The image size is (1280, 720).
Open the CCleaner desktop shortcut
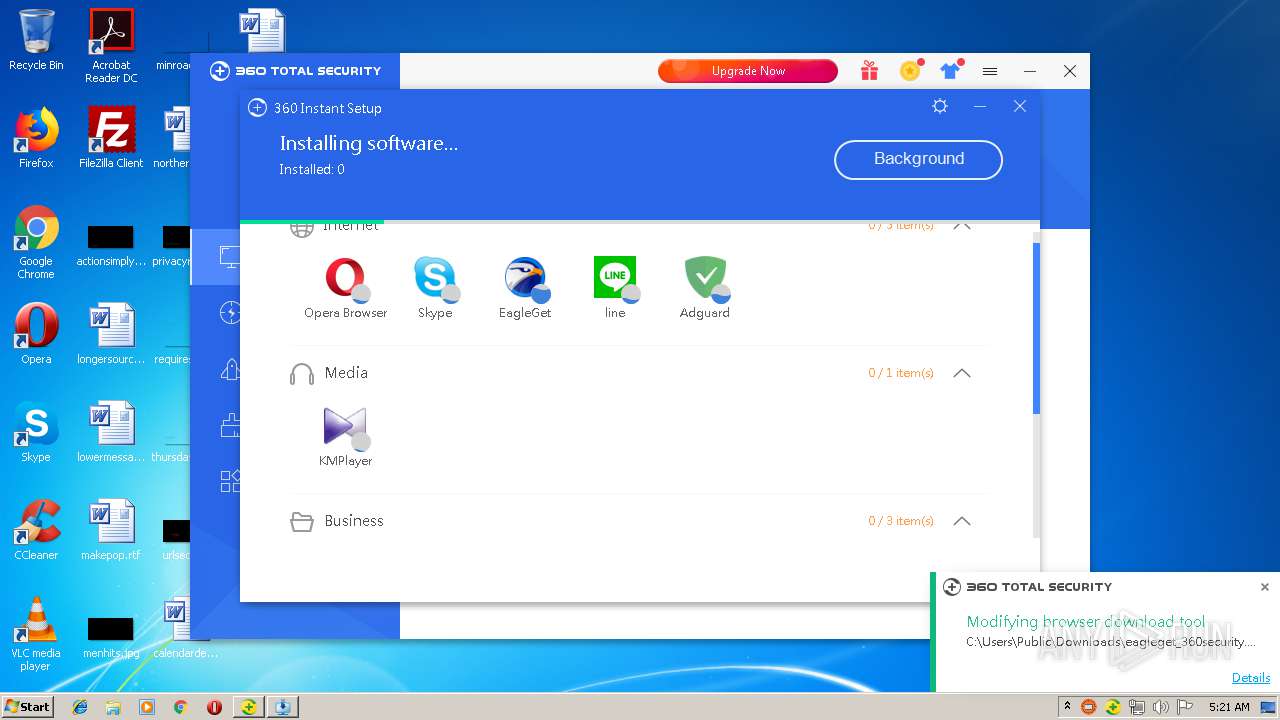36,530
